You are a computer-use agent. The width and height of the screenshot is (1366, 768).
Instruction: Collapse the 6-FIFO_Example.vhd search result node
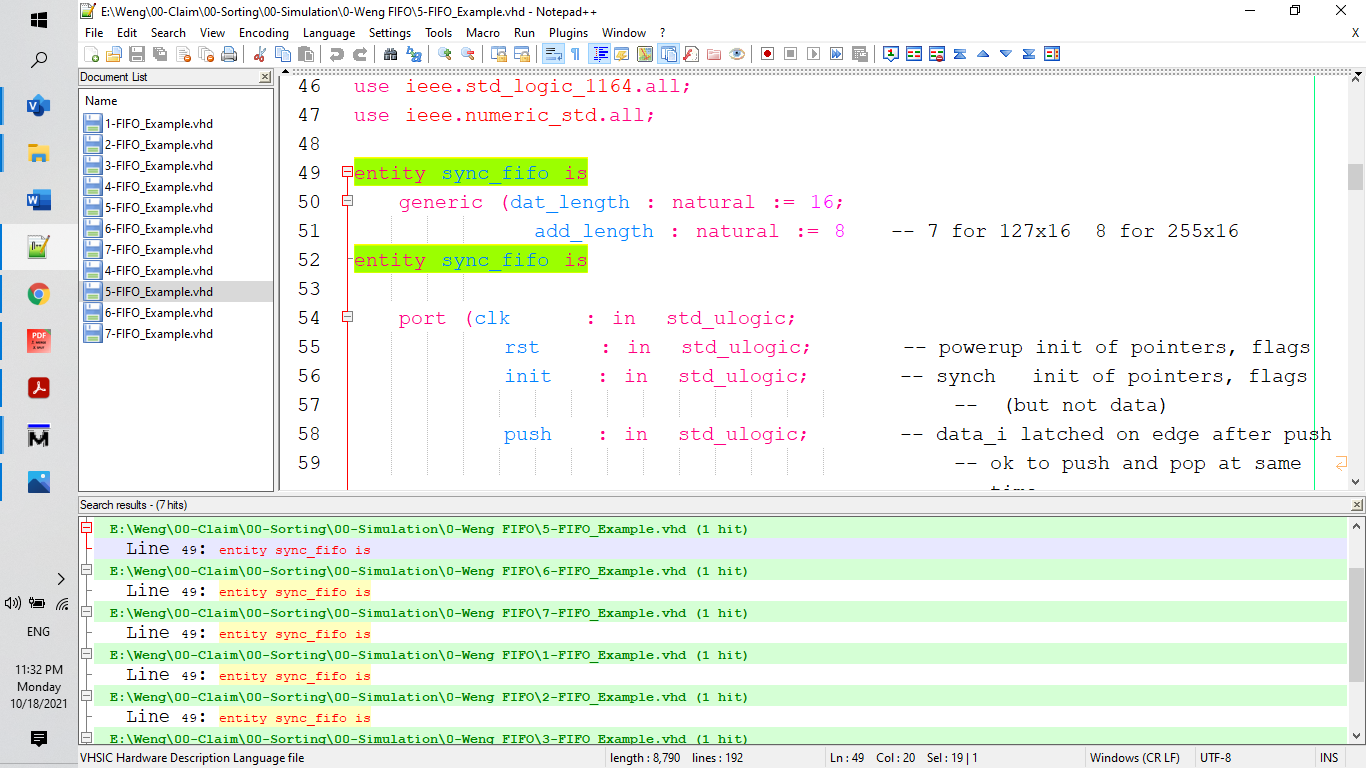click(87, 571)
